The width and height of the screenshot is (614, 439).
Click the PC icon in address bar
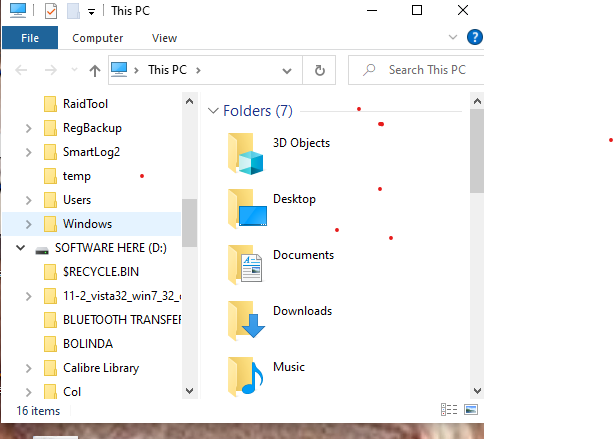[119, 70]
